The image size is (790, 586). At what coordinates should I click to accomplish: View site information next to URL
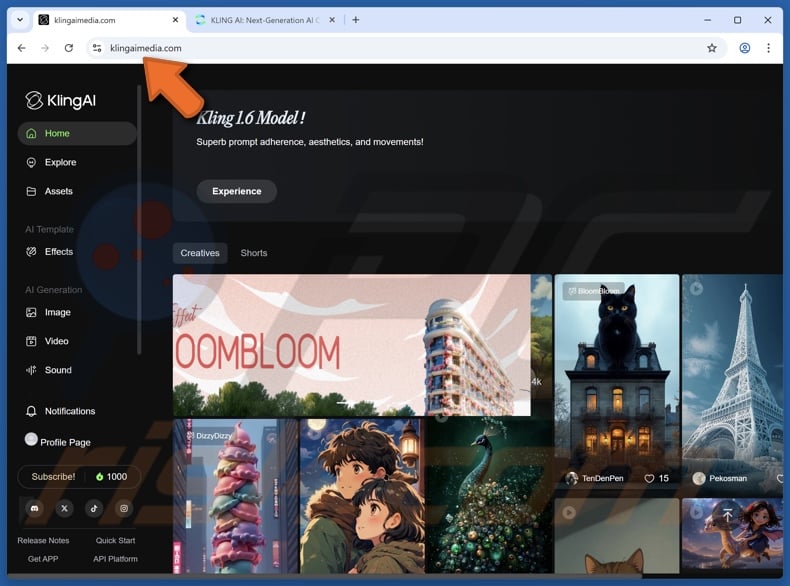(x=96, y=48)
